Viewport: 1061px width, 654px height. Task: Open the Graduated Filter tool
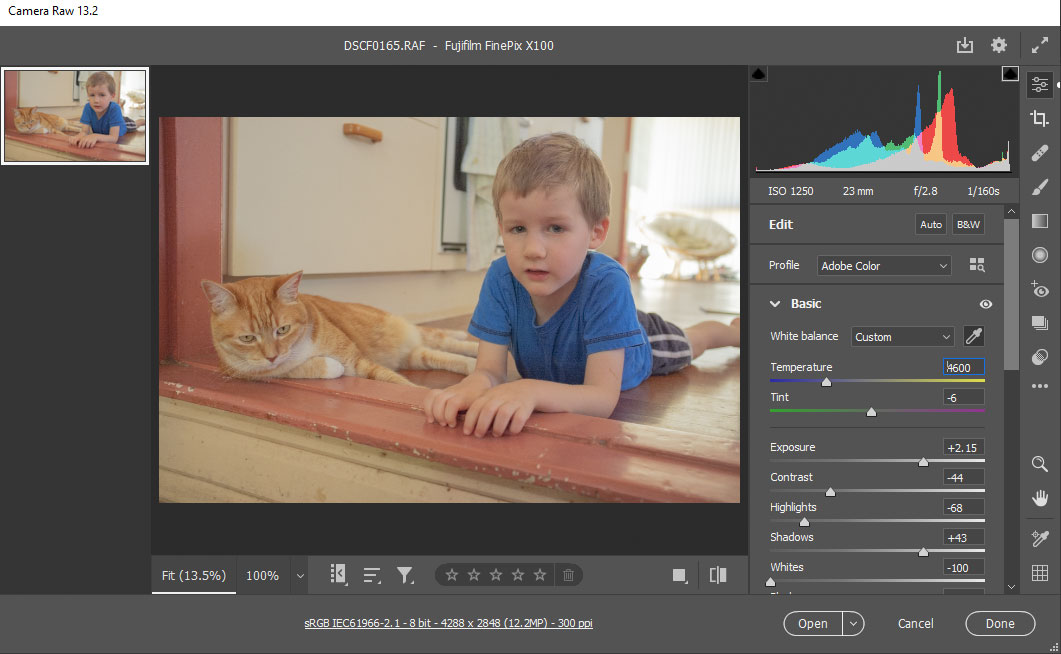click(1039, 221)
